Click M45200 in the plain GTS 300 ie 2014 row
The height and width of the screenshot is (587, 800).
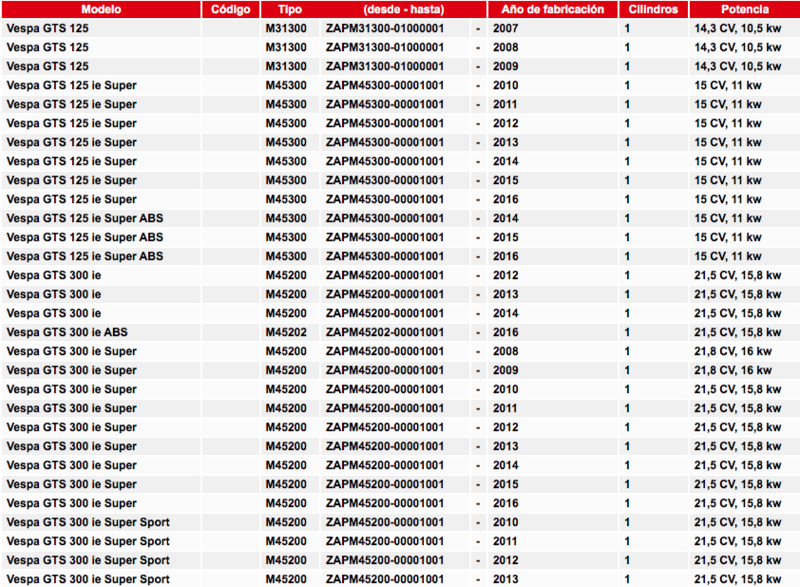point(286,313)
